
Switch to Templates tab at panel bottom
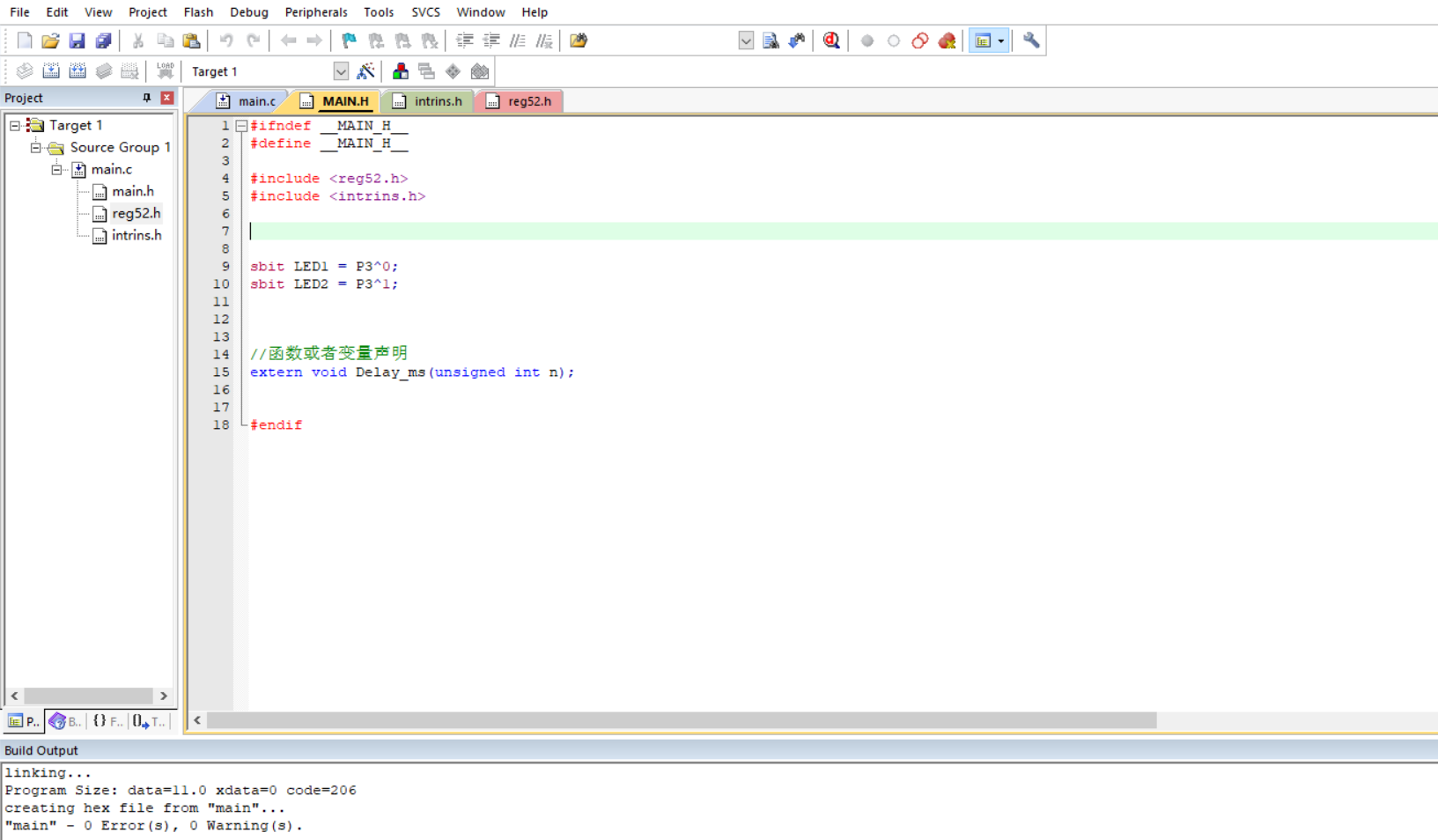tap(149, 721)
